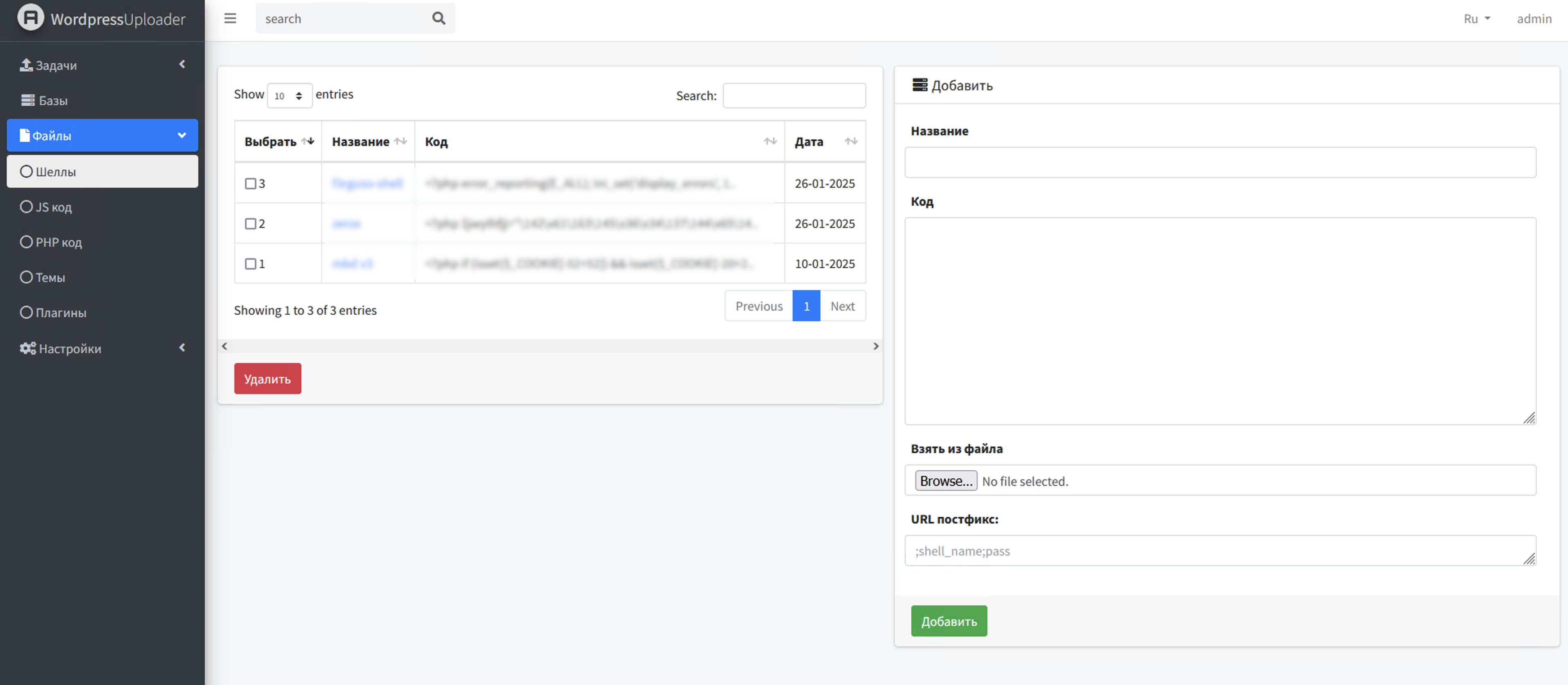Screen dimensions: 1568x685
Task: Click the Next pagination button
Action: (843, 306)
